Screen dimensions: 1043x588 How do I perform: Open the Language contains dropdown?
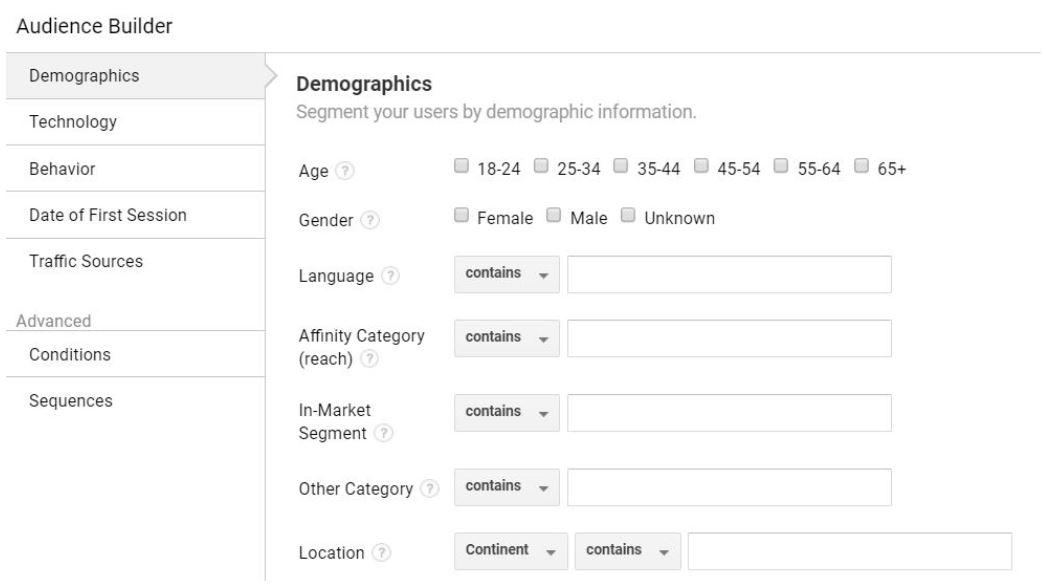pyautogui.click(x=507, y=274)
